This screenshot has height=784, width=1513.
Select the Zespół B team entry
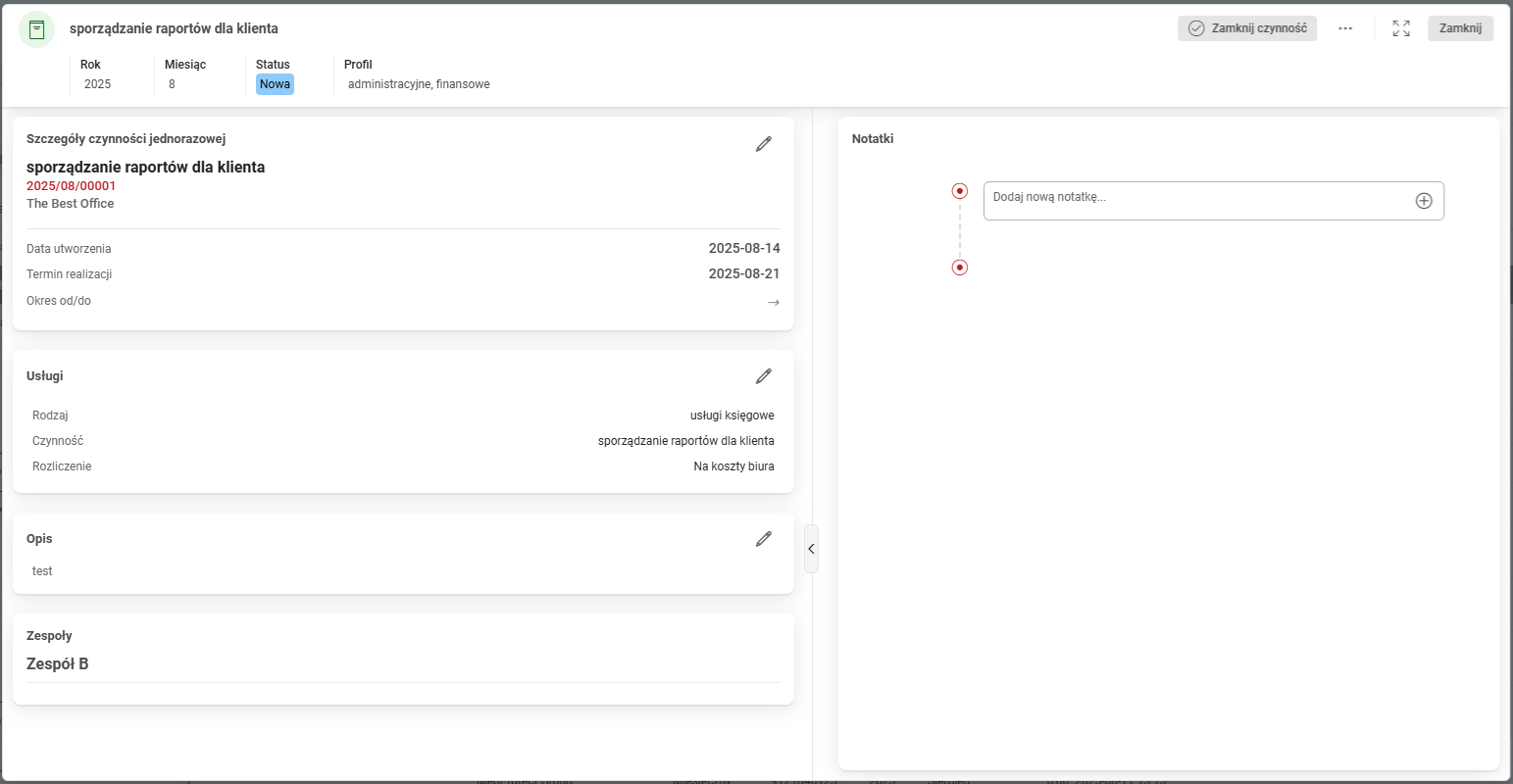[x=58, y=664]
